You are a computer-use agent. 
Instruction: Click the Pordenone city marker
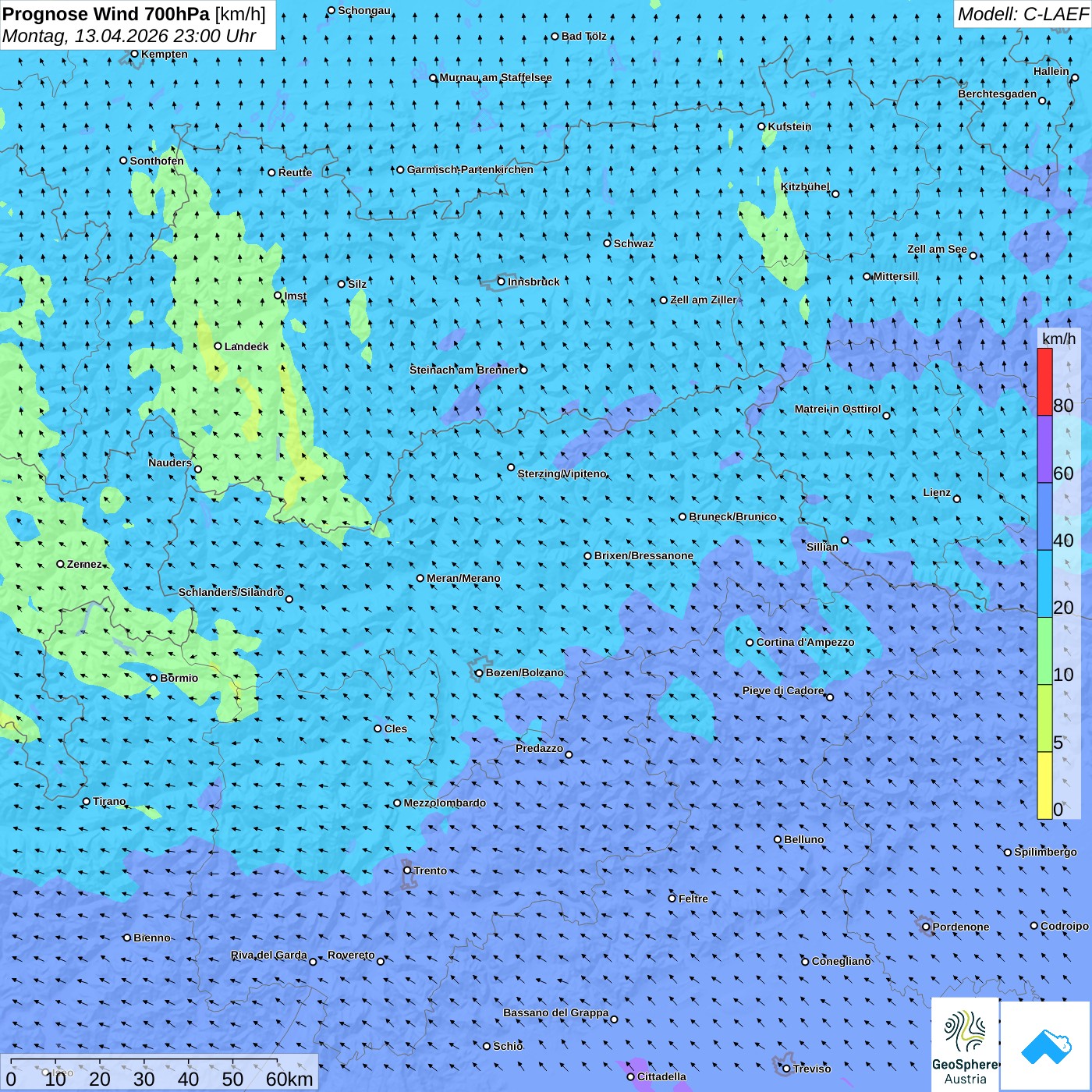[x=926, y=927]
